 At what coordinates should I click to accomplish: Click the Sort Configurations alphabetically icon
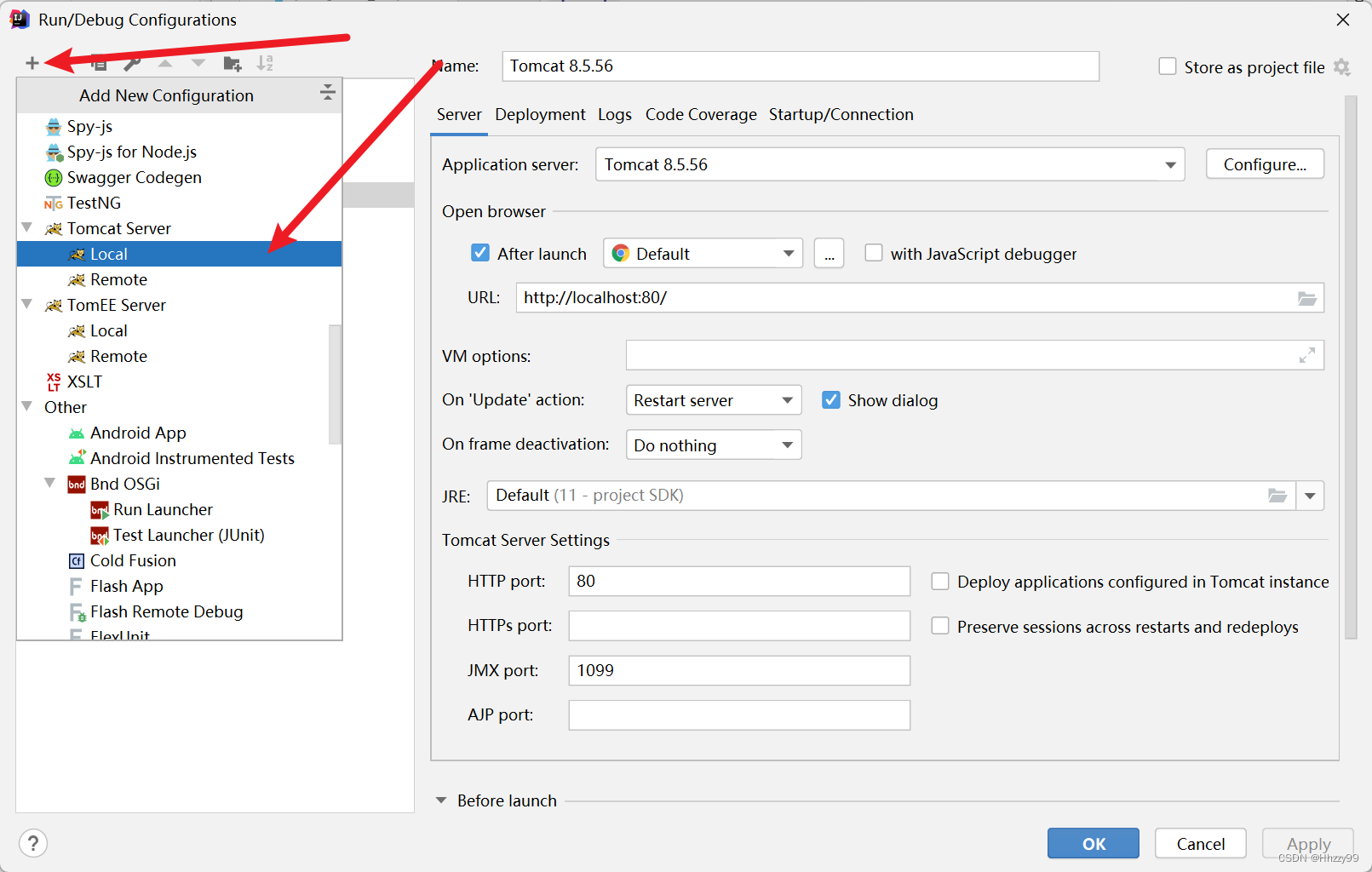click(x=266, y=63)
